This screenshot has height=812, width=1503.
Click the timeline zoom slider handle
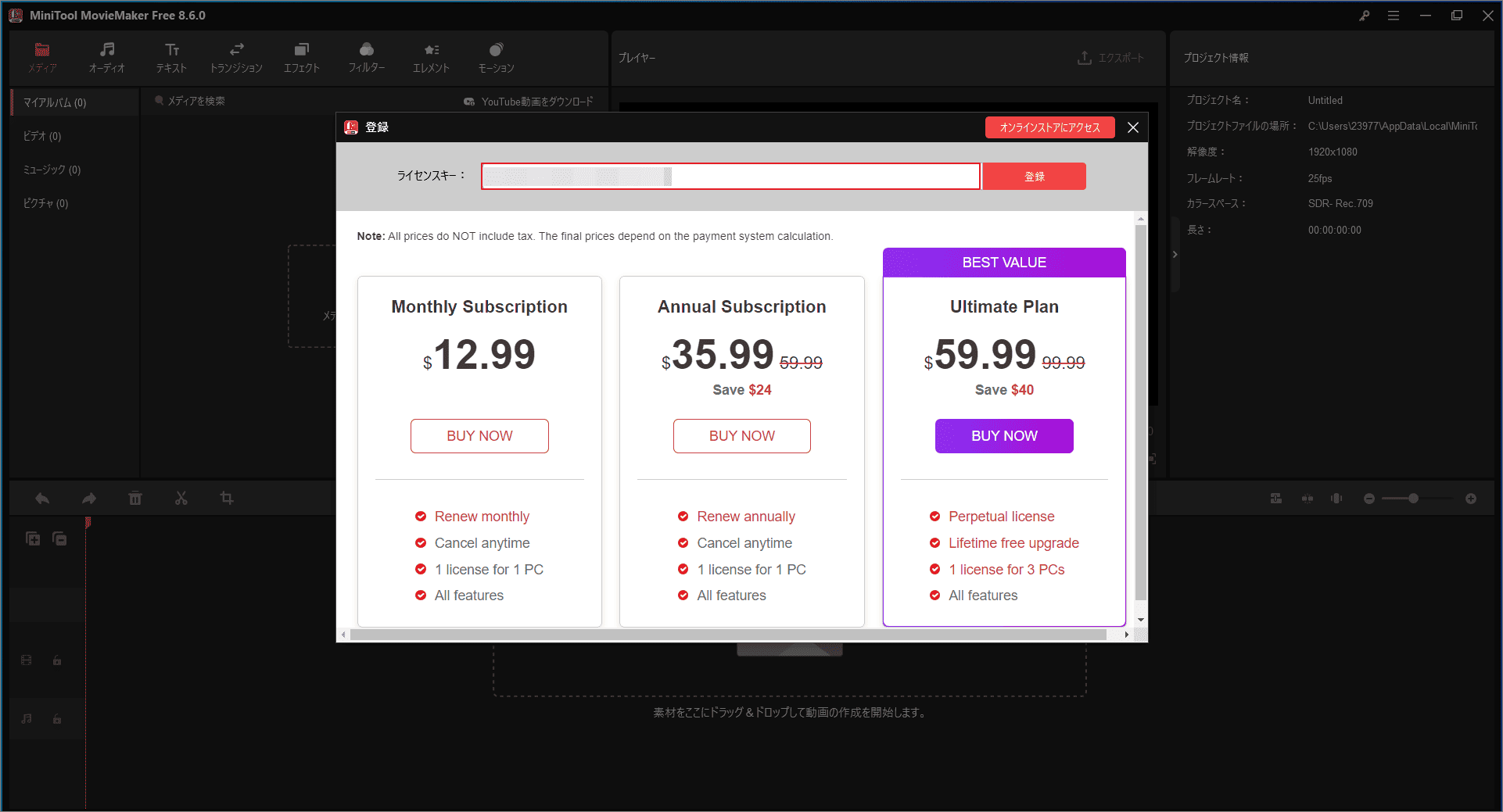pyautogui.click(x=1413, y=499)
